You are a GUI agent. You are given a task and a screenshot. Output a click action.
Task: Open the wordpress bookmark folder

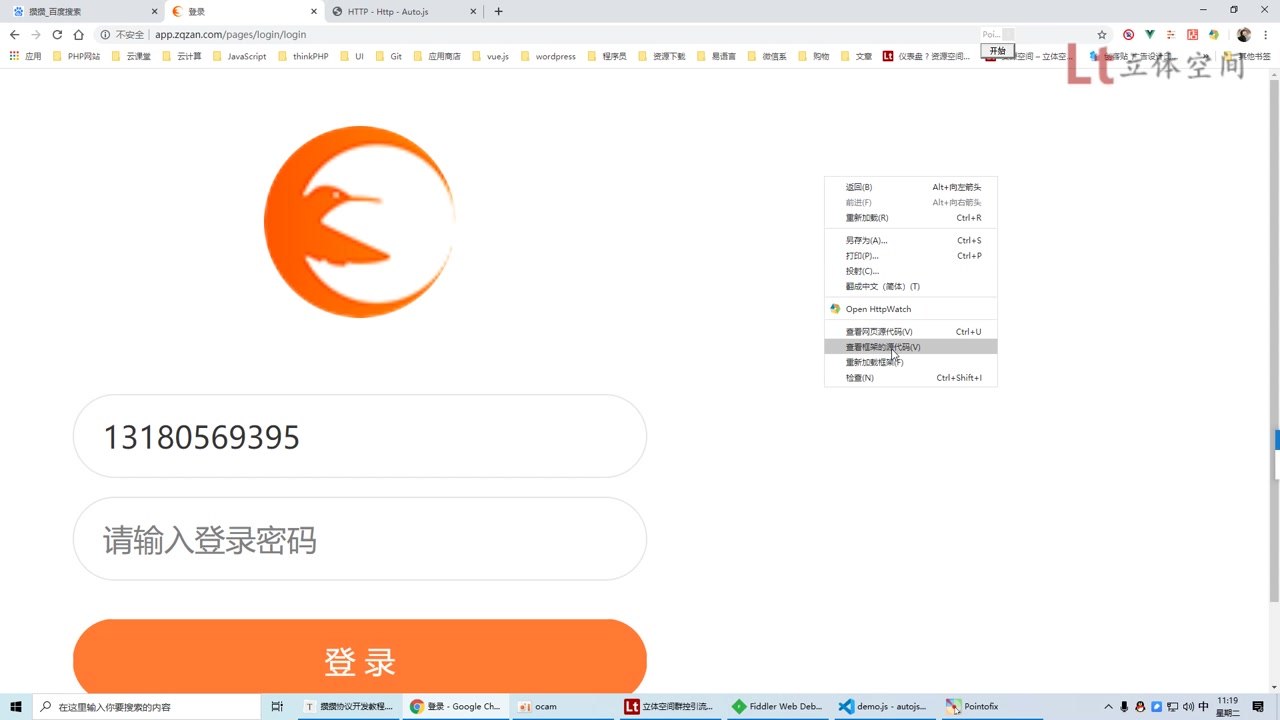pos(548,56)
